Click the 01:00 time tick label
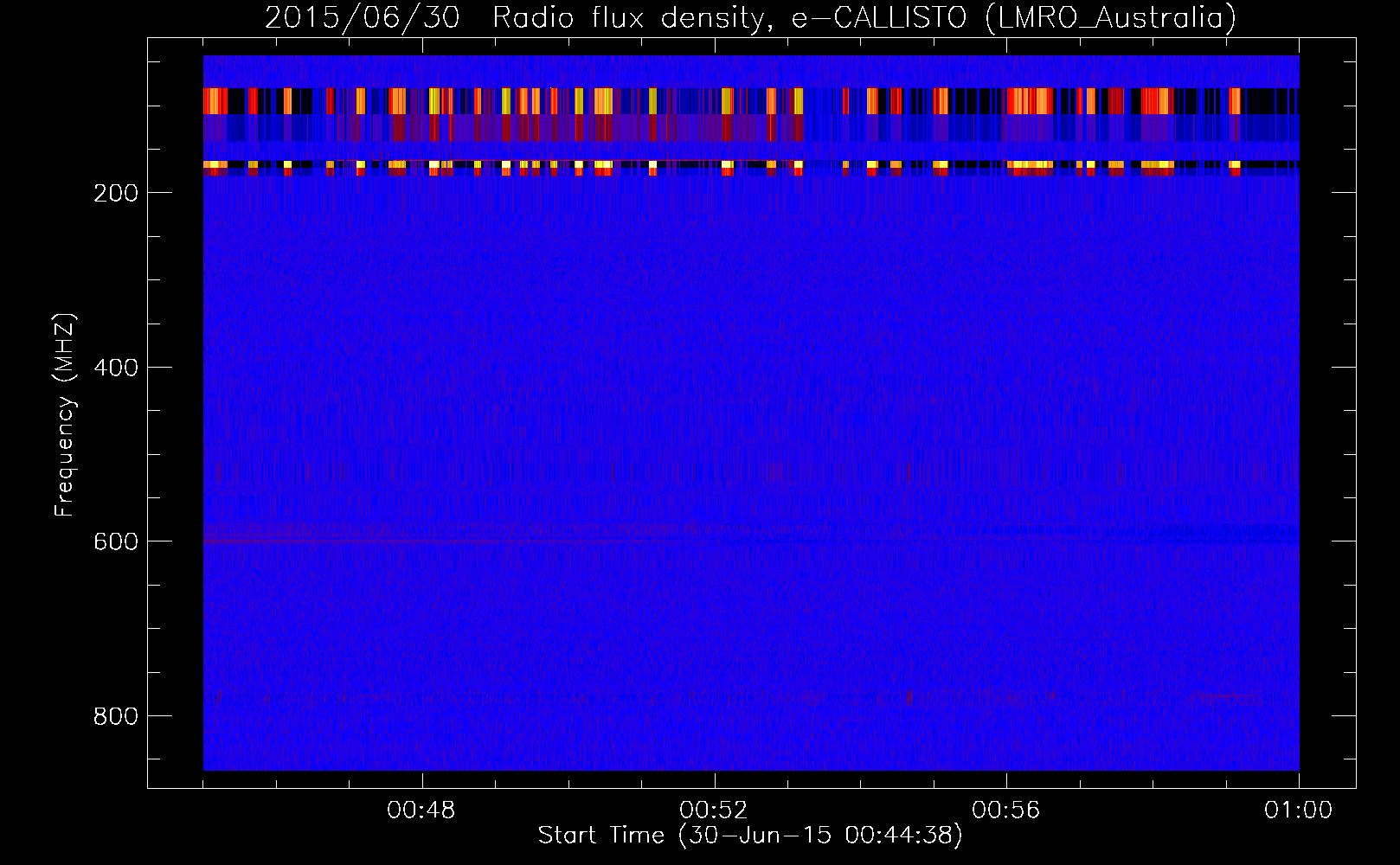The width and height of the screenshot is (1400, 865). [1298, 811]
